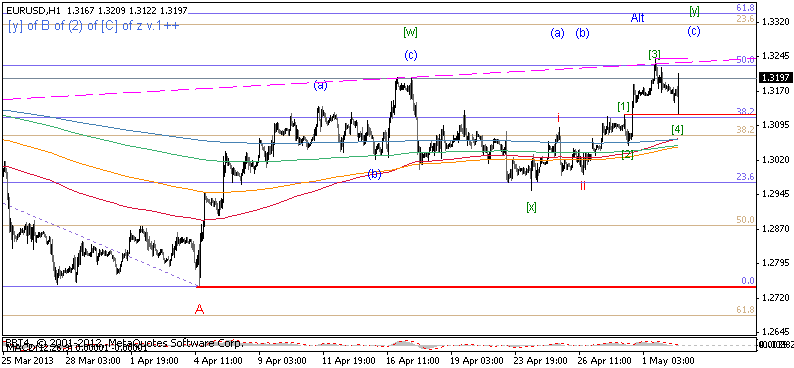Click the 9 Apr 03:00 time label
Image resolution: width=794 pixels, height=368 pixels.
coord(282,361)
